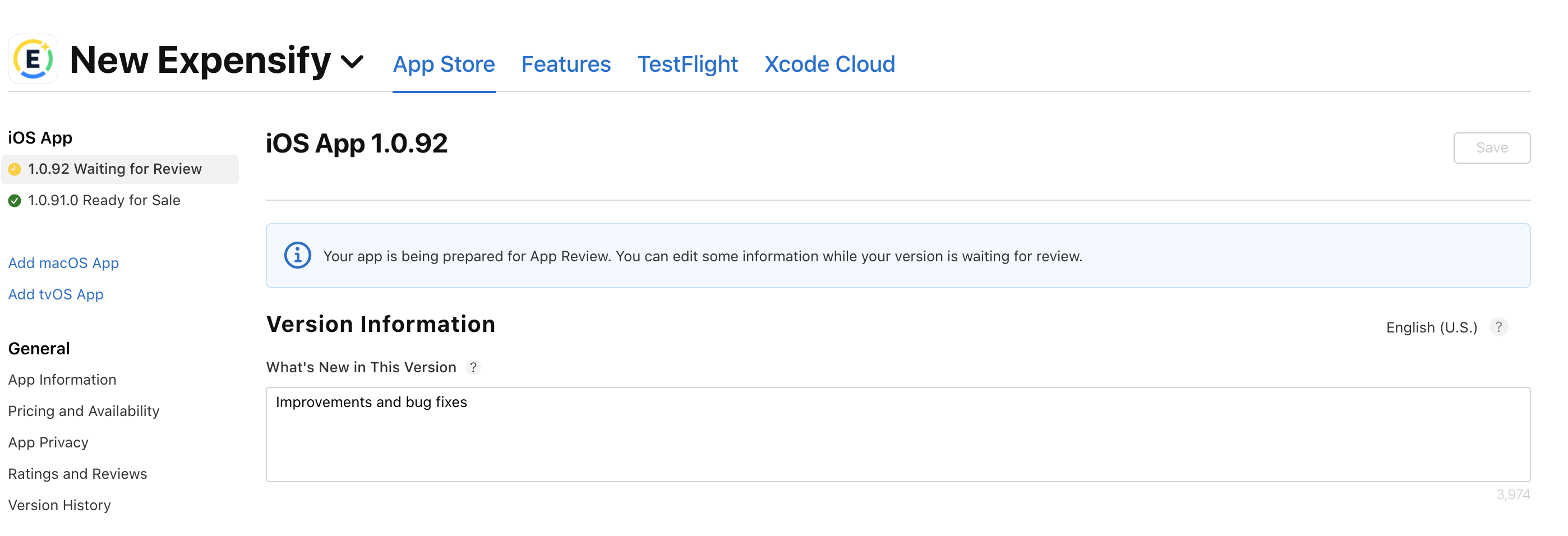Open the Xcode Cloud tab
This screenshot has width=1568, height=536.
[x=829, y=64]
